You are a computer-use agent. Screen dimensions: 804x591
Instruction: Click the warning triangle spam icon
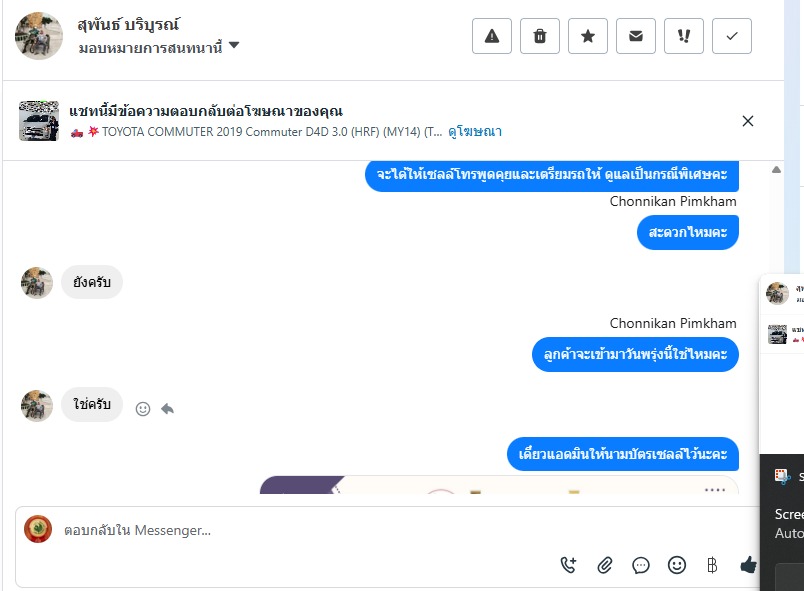pyautogui.click(x=492, y=36)
